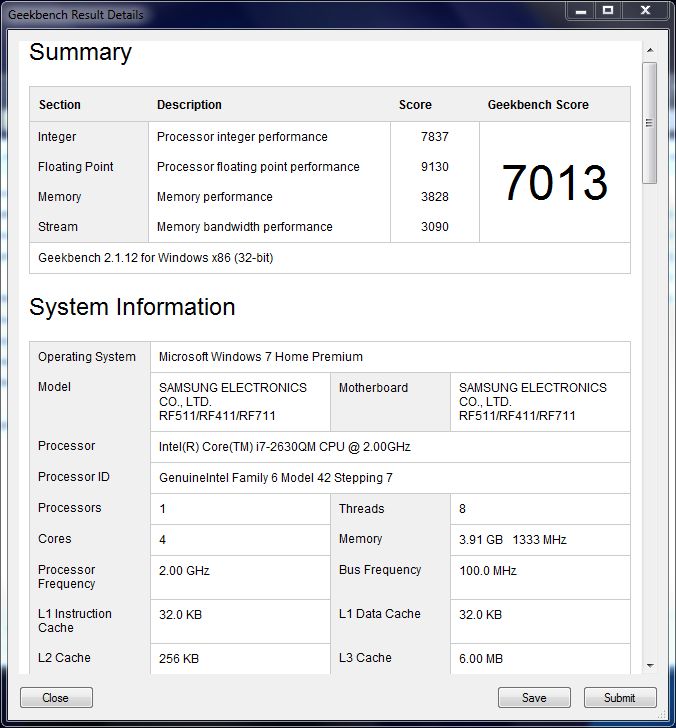Click the Threads label
The width and height of the screenshot is (676, 728).
tap(362, 509)
